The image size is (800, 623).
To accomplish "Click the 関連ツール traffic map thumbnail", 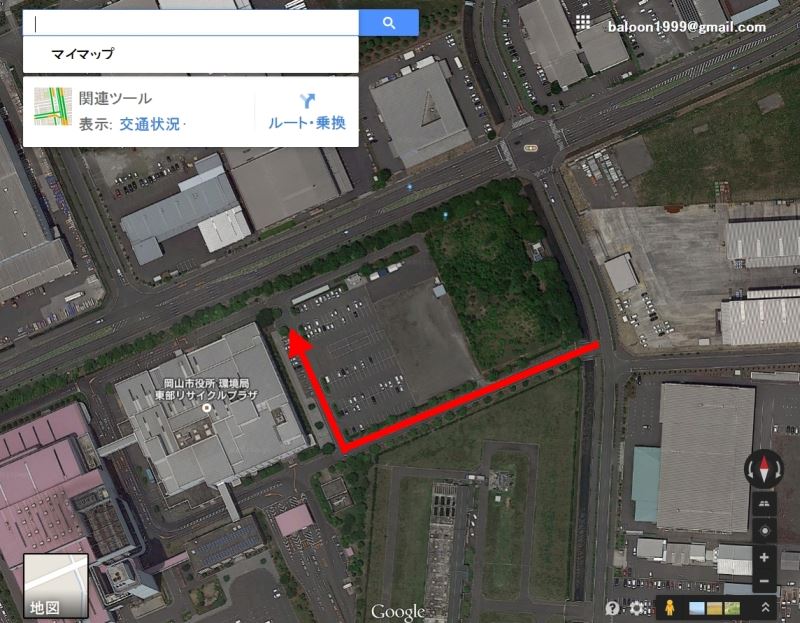I will coord(53,106).
